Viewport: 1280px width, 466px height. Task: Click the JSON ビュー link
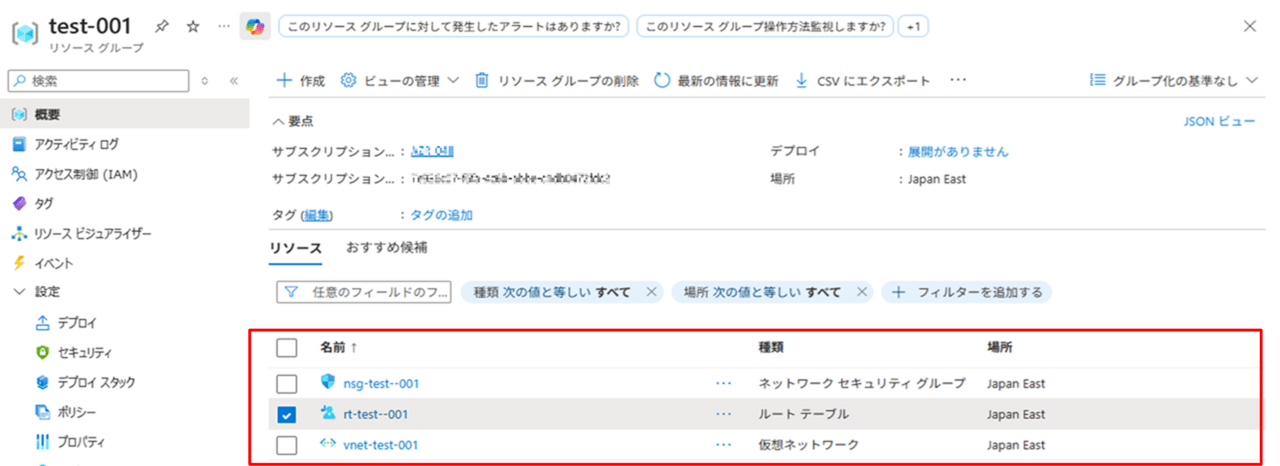pos(1218,121)
